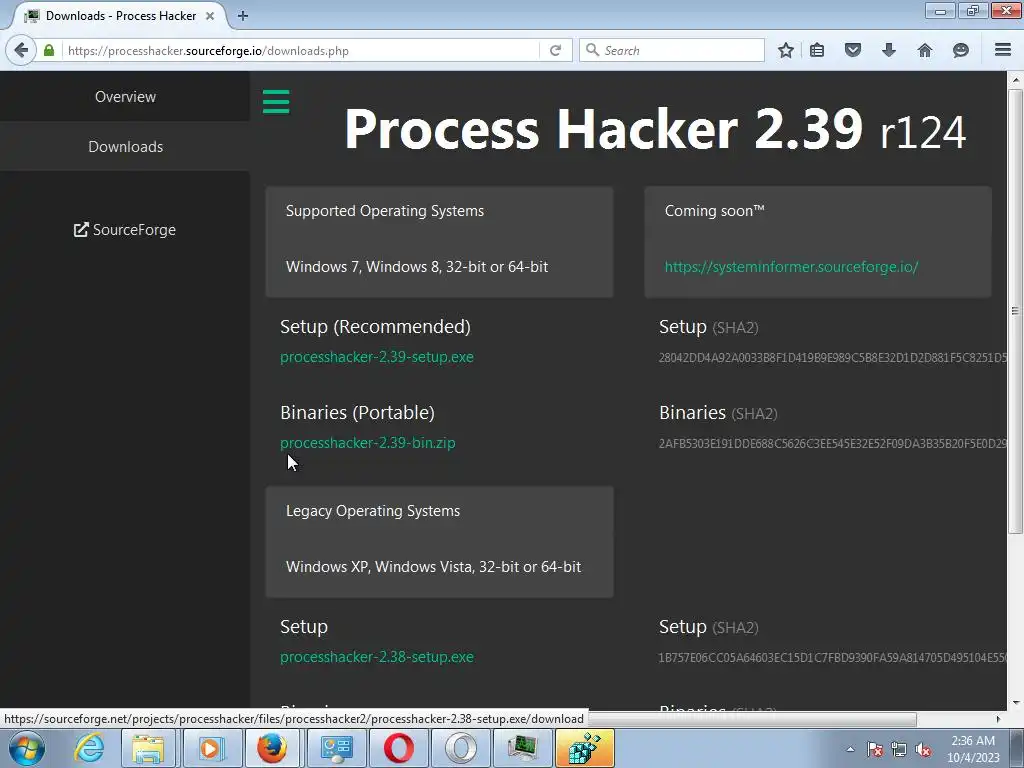
Task: Open the Downloads arrow icon in toolbar
Action: (x=888, y=50)
